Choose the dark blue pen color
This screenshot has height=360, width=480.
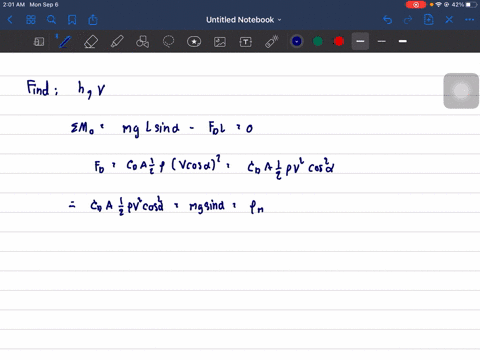tap(297, 41)
